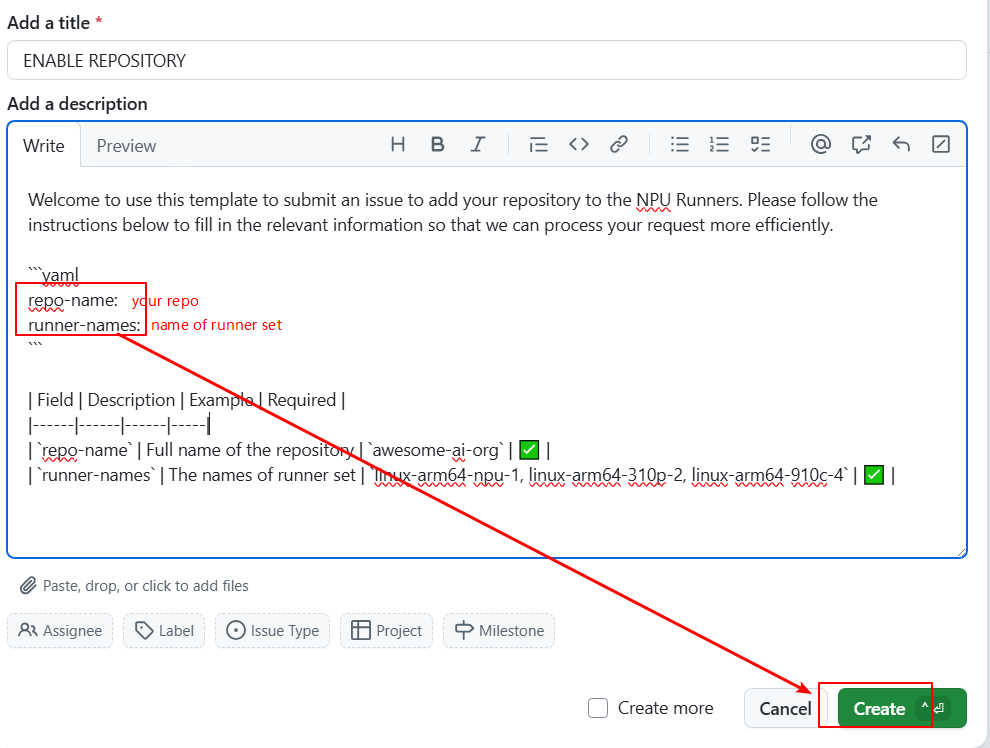Mention a user with the @ icon
990x748 pixels.
tap(820, 145)
